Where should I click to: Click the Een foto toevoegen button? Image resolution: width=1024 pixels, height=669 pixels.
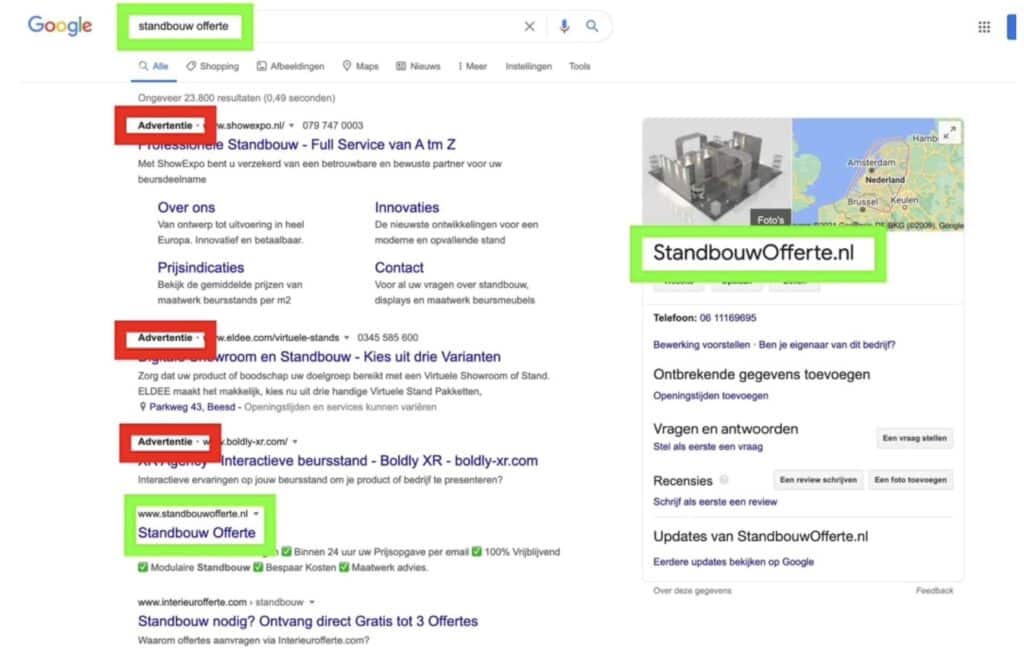(x=910, y=480)
